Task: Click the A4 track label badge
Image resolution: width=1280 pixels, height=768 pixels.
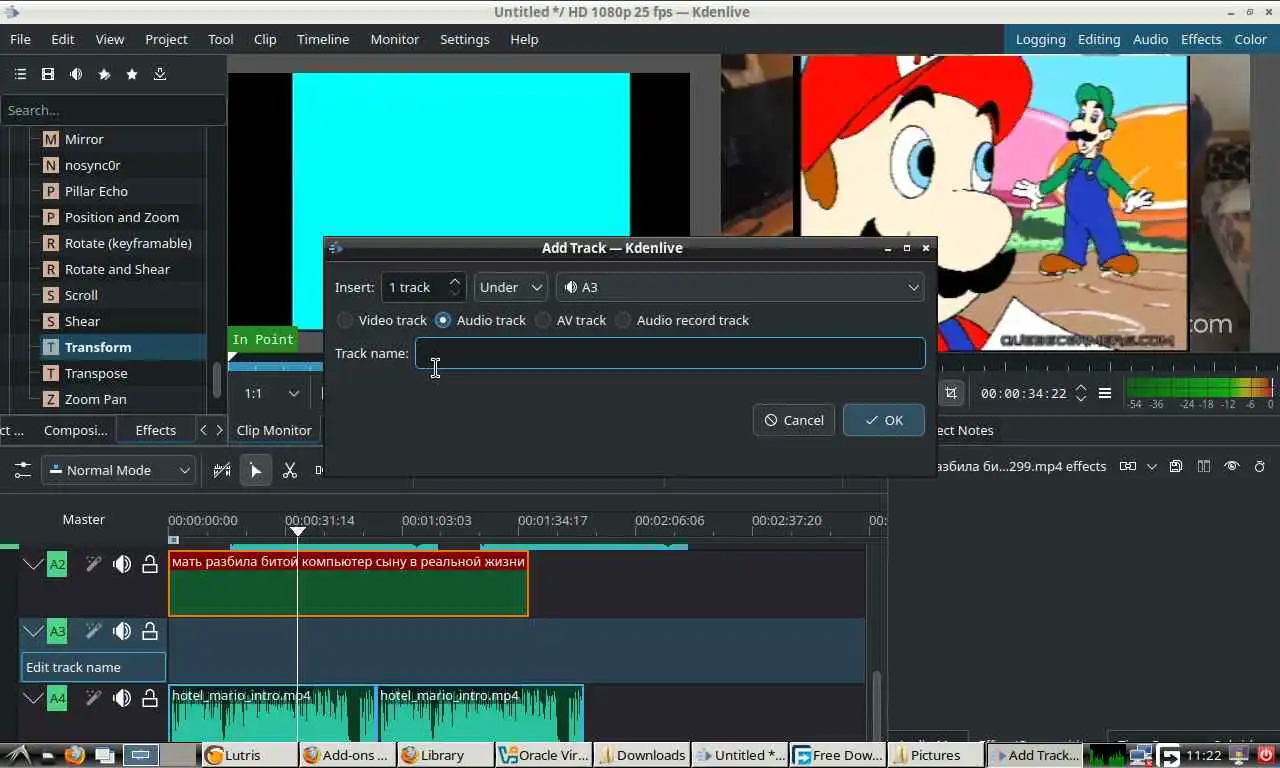Action: [x=57, y=698]
